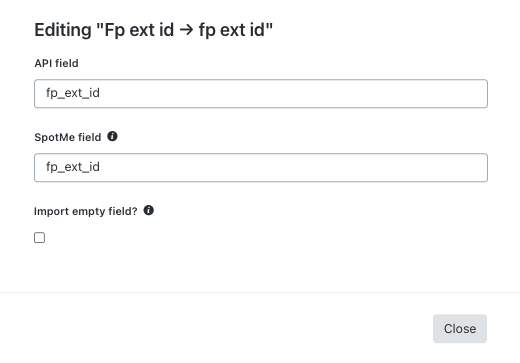Screen dimensions: 520x363
Task: Click the arrow symbol in the dialog title
Action: [186, 30]
